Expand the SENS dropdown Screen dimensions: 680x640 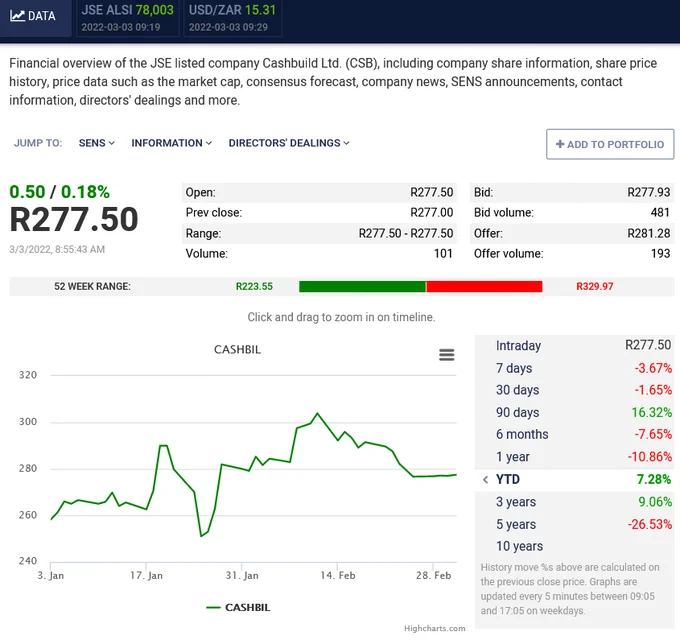coord(96,143)
